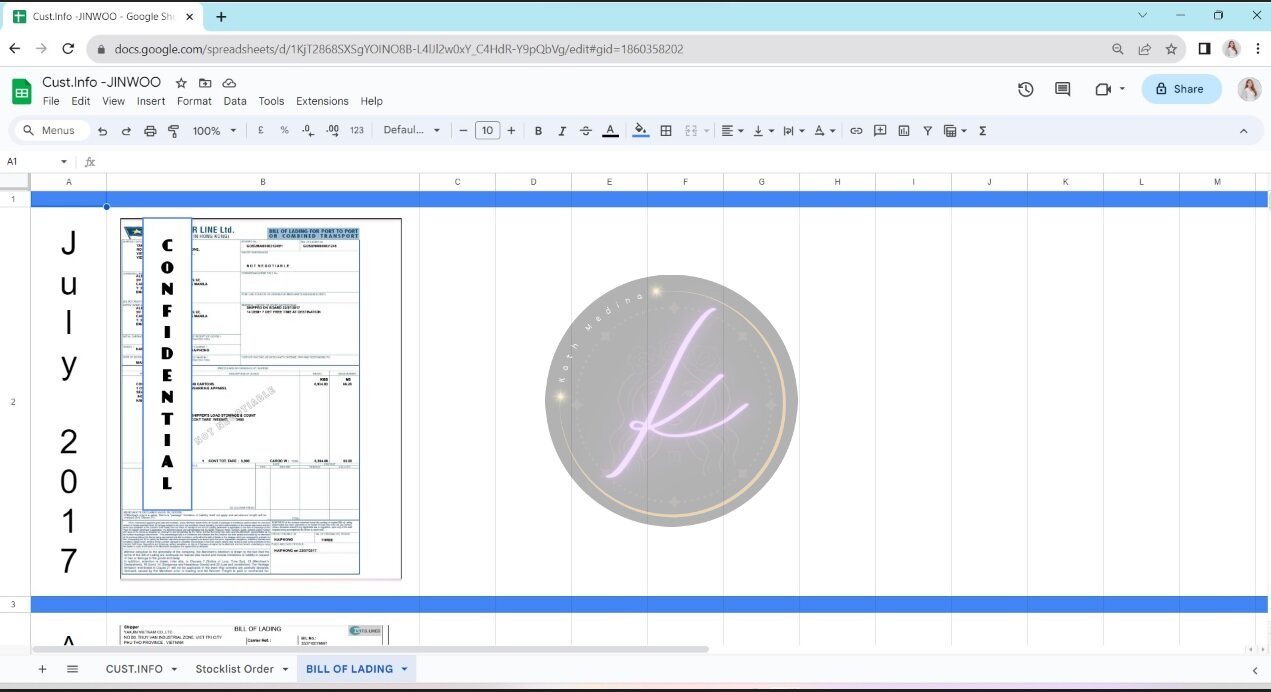Image resolution: width=1271 pixels, height=692 pixels.
Task: Open text rotation dropdown
Action: 825,131
